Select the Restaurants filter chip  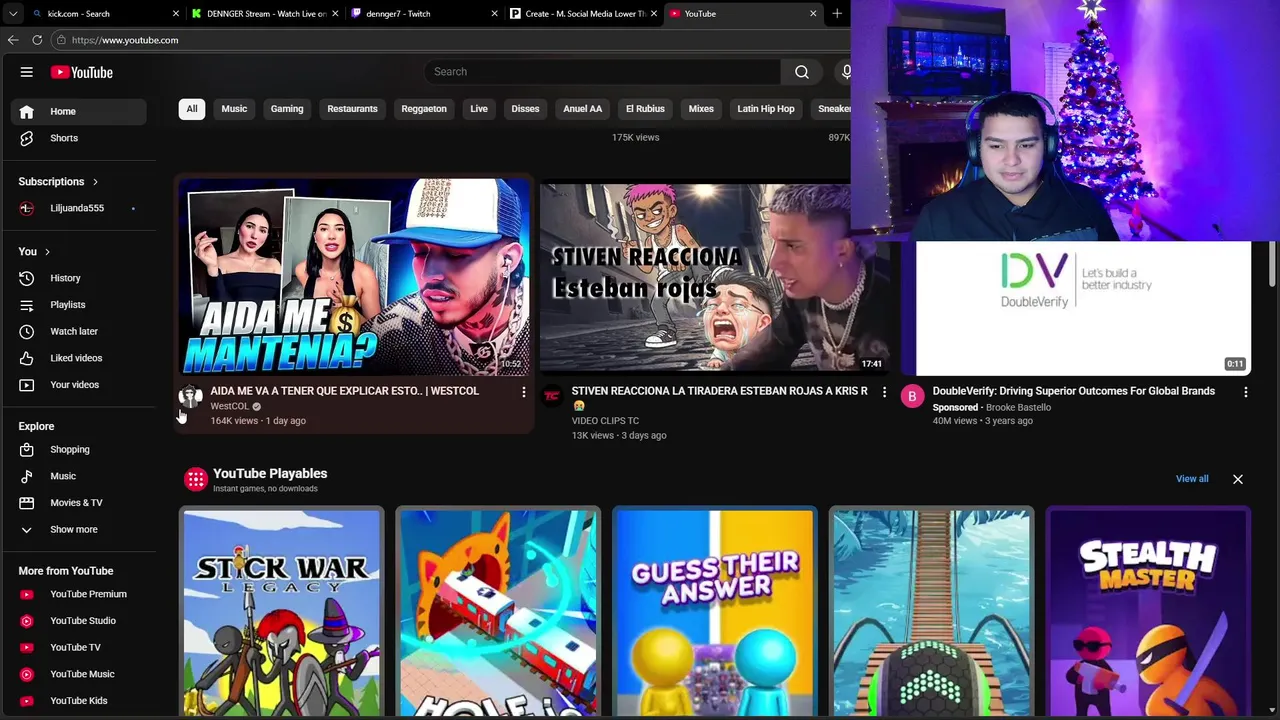click(x=352, y=109)
